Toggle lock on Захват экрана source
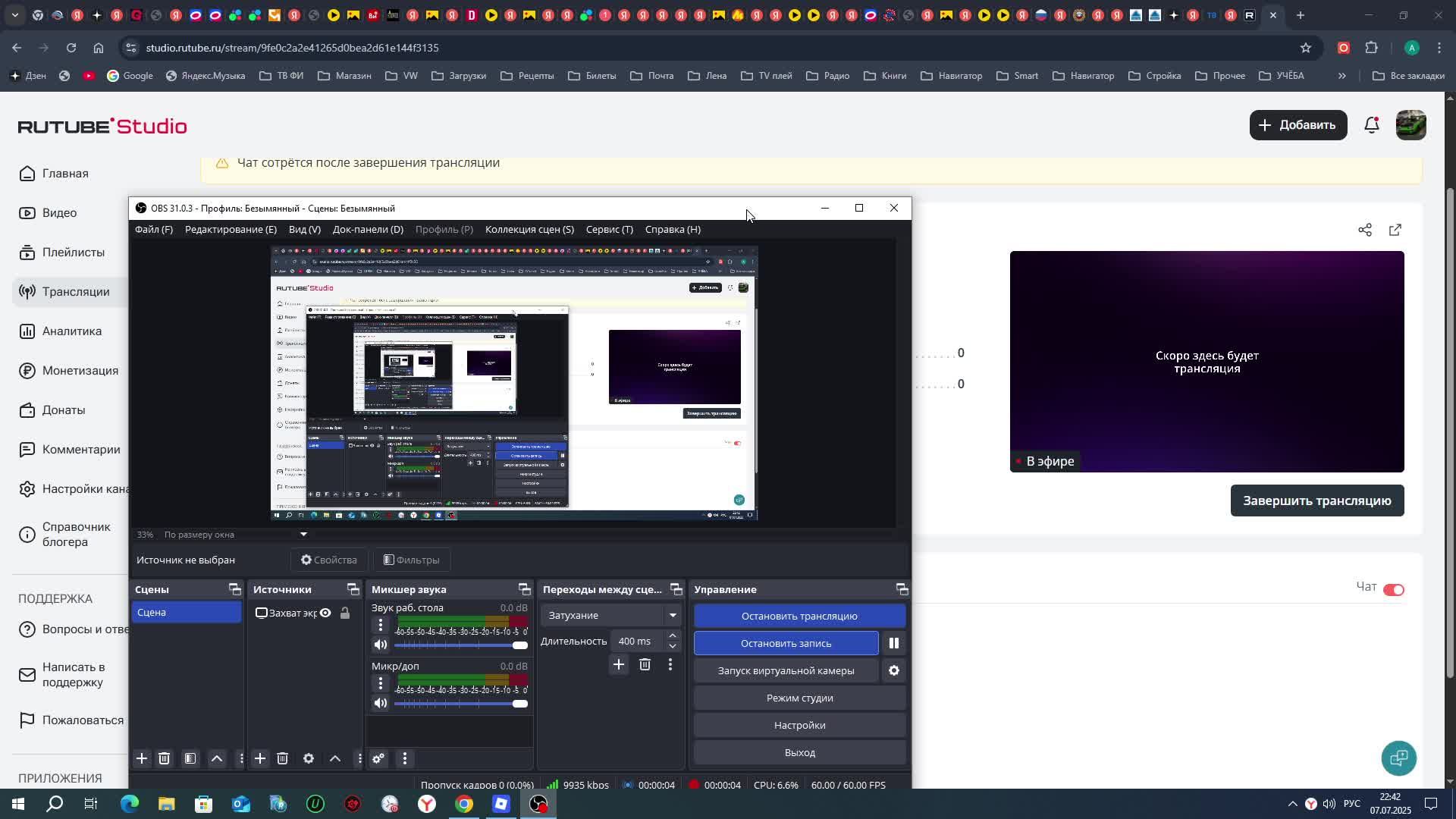This screenshot has width=1456, height=819. 345,613
